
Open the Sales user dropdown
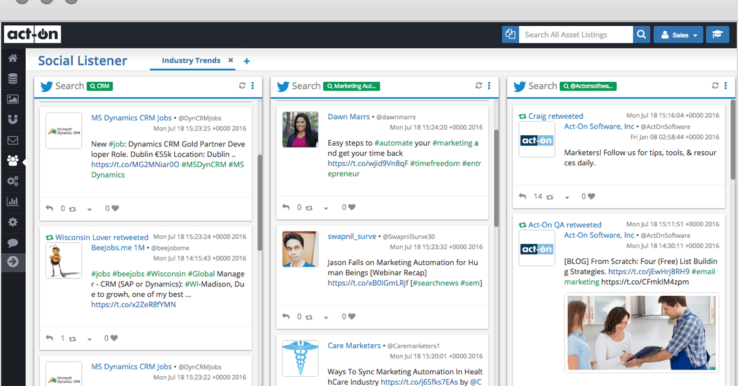click(678, 34)
